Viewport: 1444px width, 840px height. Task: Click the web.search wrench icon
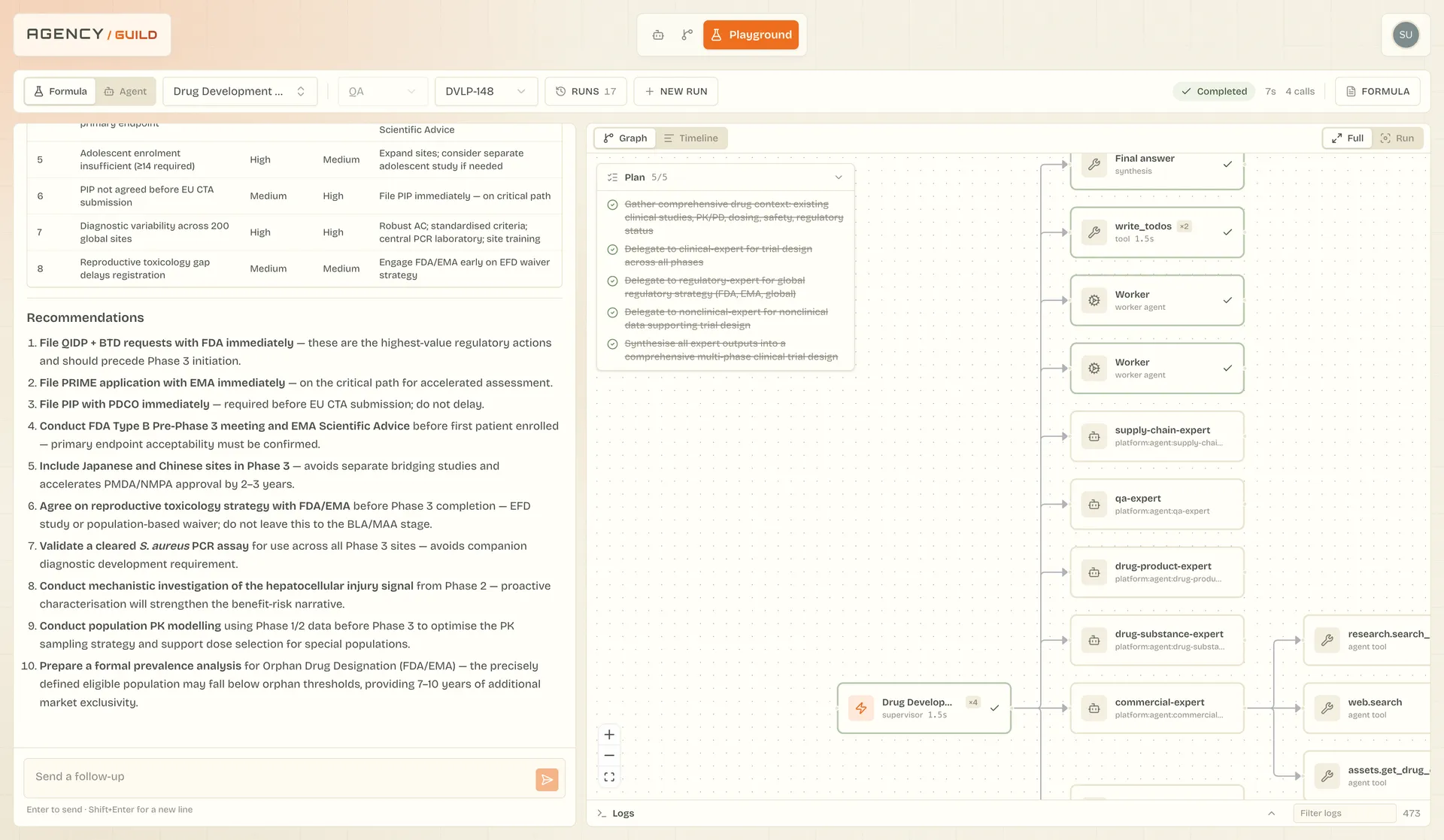tap(1327, 708)
